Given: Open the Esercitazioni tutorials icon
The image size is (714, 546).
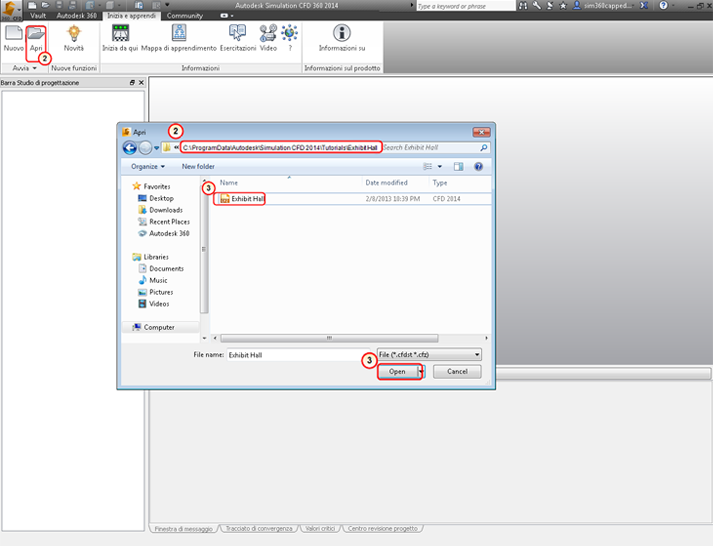Looking at the screenshot, I should 238,33.
